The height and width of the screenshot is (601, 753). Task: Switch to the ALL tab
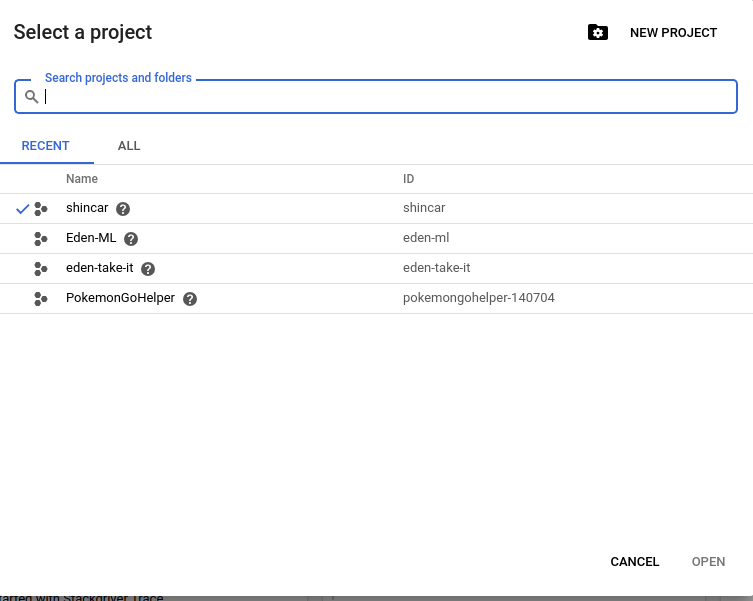(x=129, y=146)
